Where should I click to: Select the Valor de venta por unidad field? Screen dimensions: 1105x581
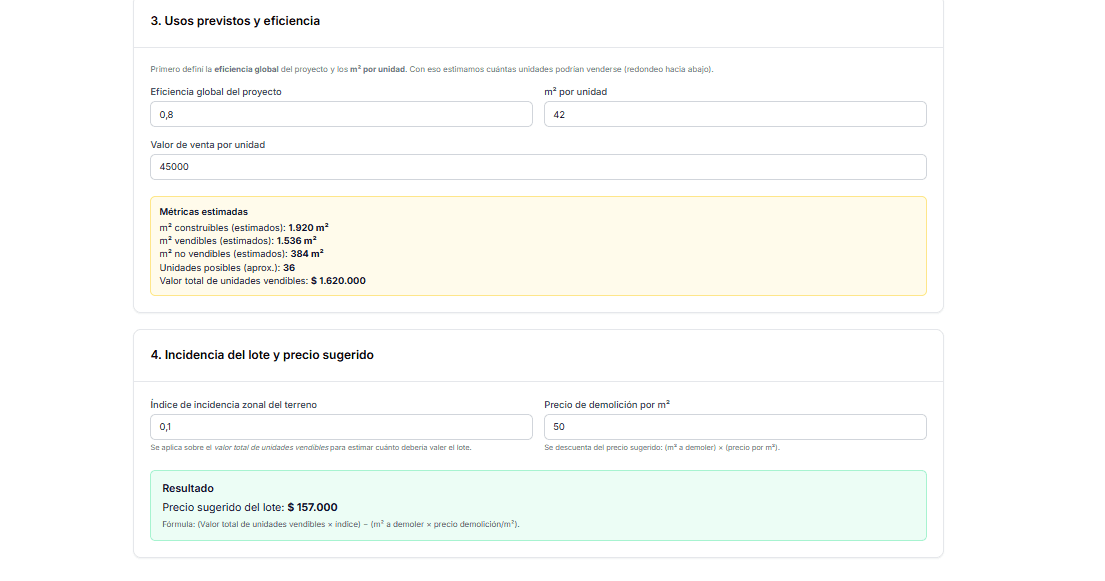coord(538,167)
